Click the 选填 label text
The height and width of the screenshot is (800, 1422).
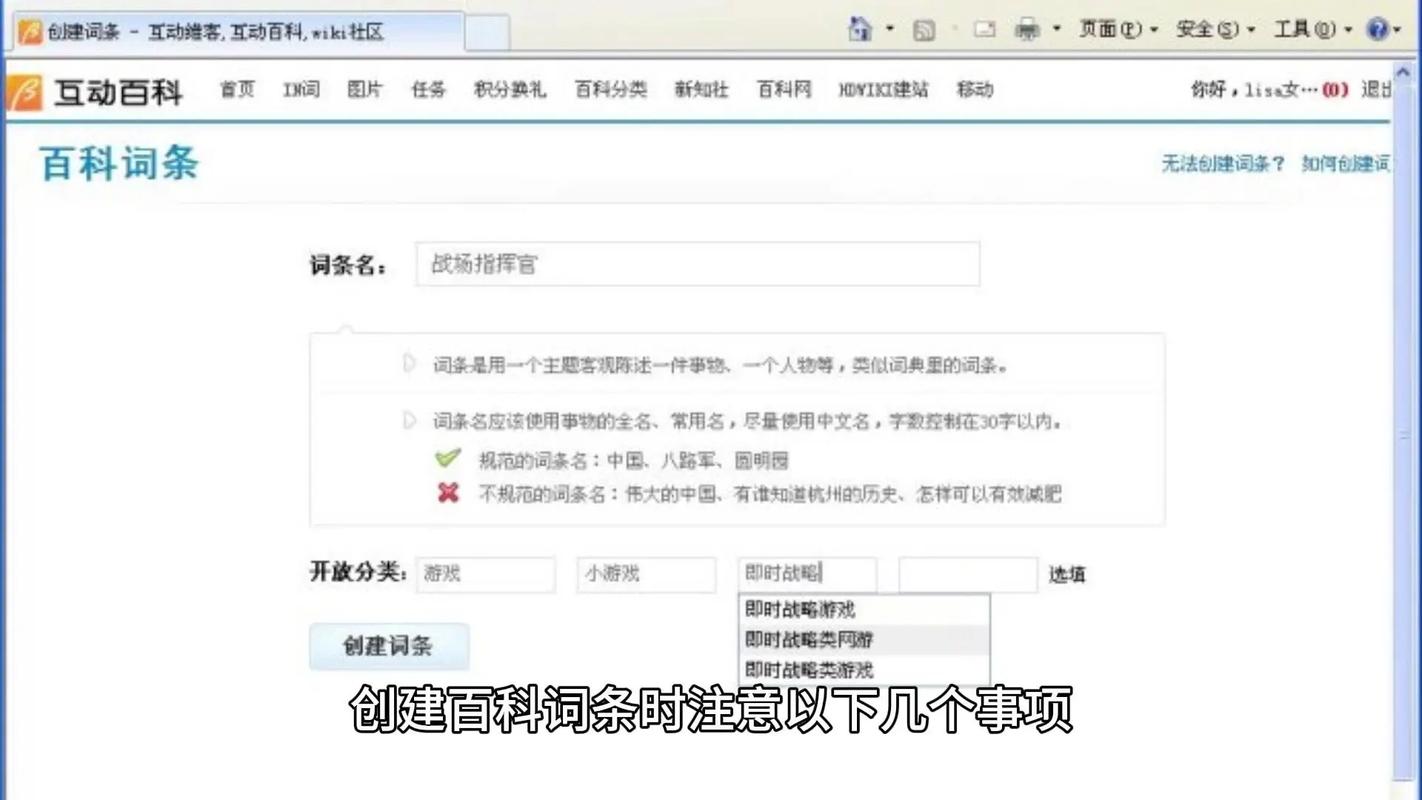(1066, 575)
